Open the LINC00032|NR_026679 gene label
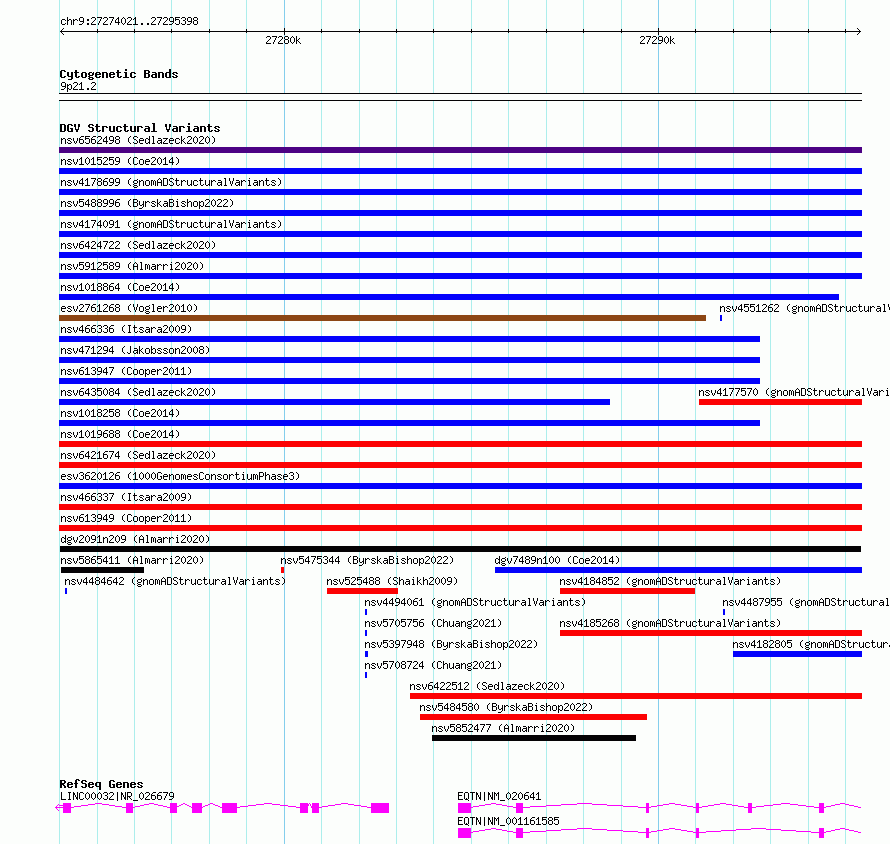 click(x=117, y=796)
